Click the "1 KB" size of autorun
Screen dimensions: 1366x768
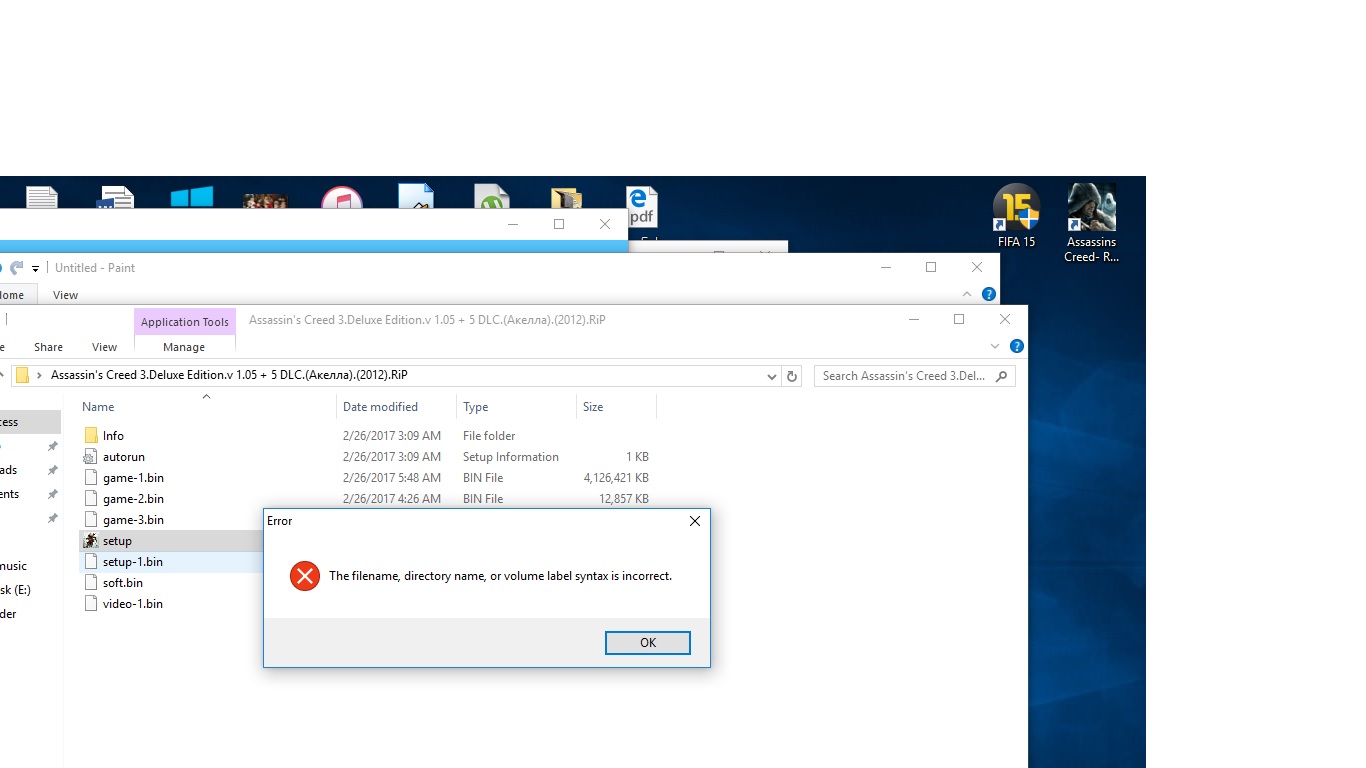pyautogui.click(x=637, y=457)
